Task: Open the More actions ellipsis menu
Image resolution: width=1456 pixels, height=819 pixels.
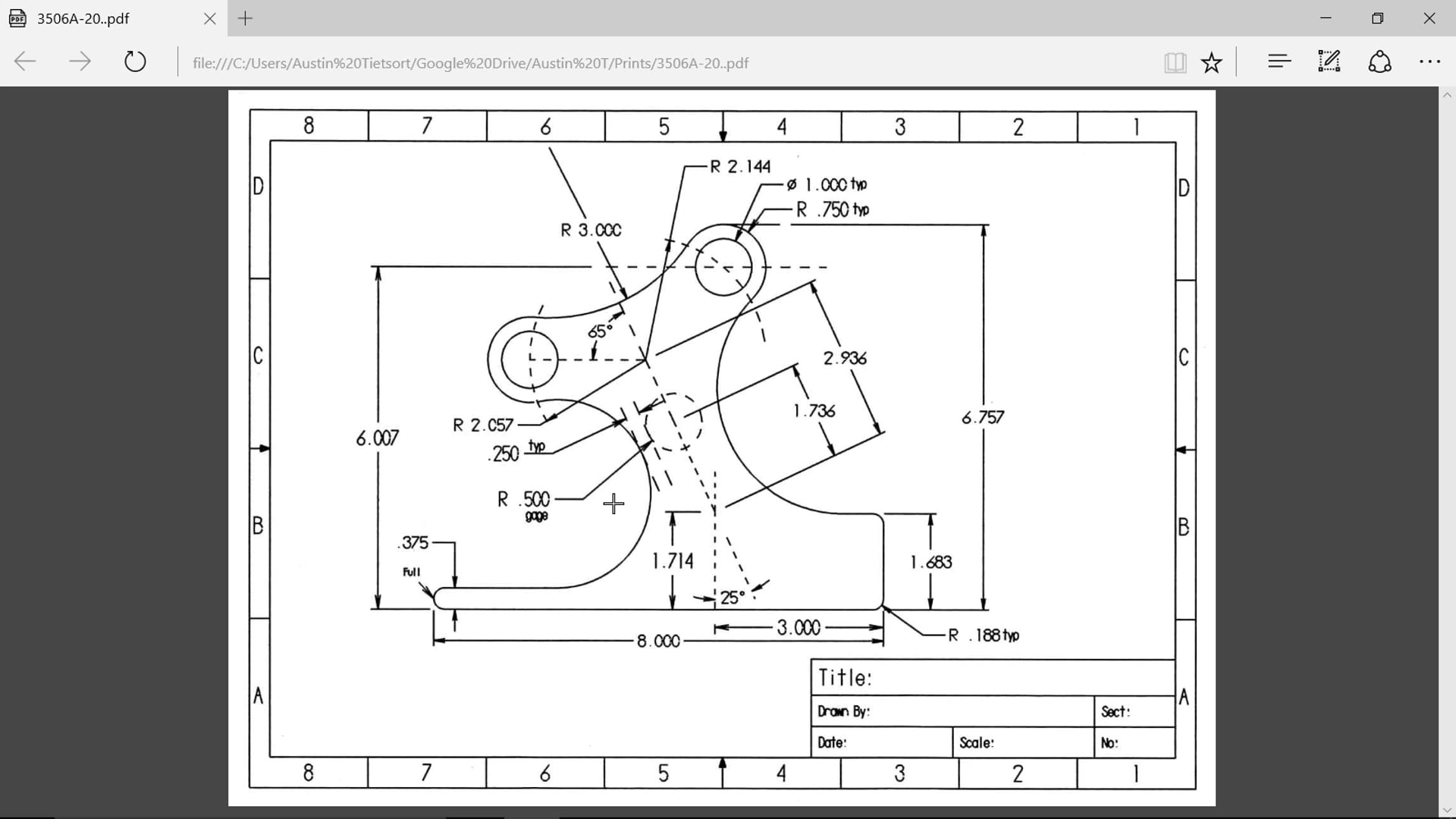Action: coord(1429,62)
